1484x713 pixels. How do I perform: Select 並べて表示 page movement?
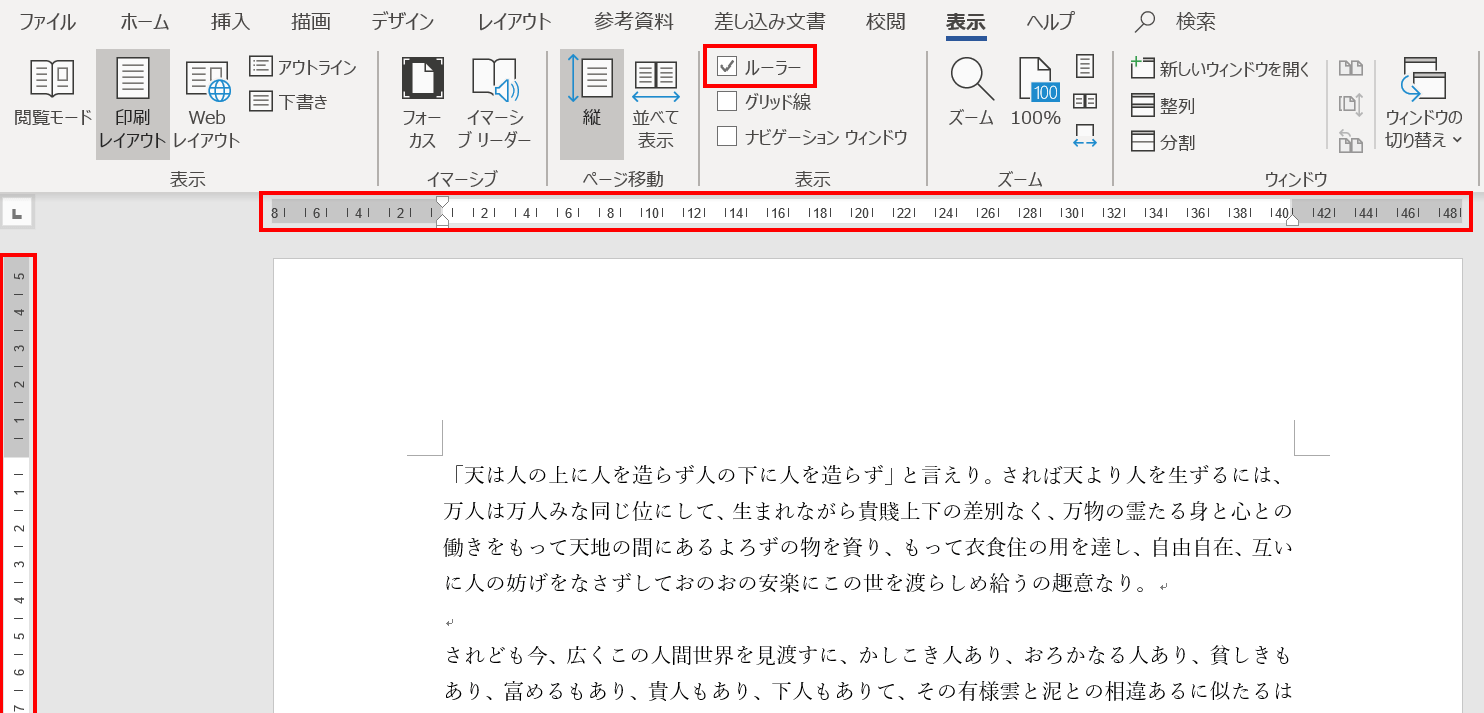click(x=656, y=104)
